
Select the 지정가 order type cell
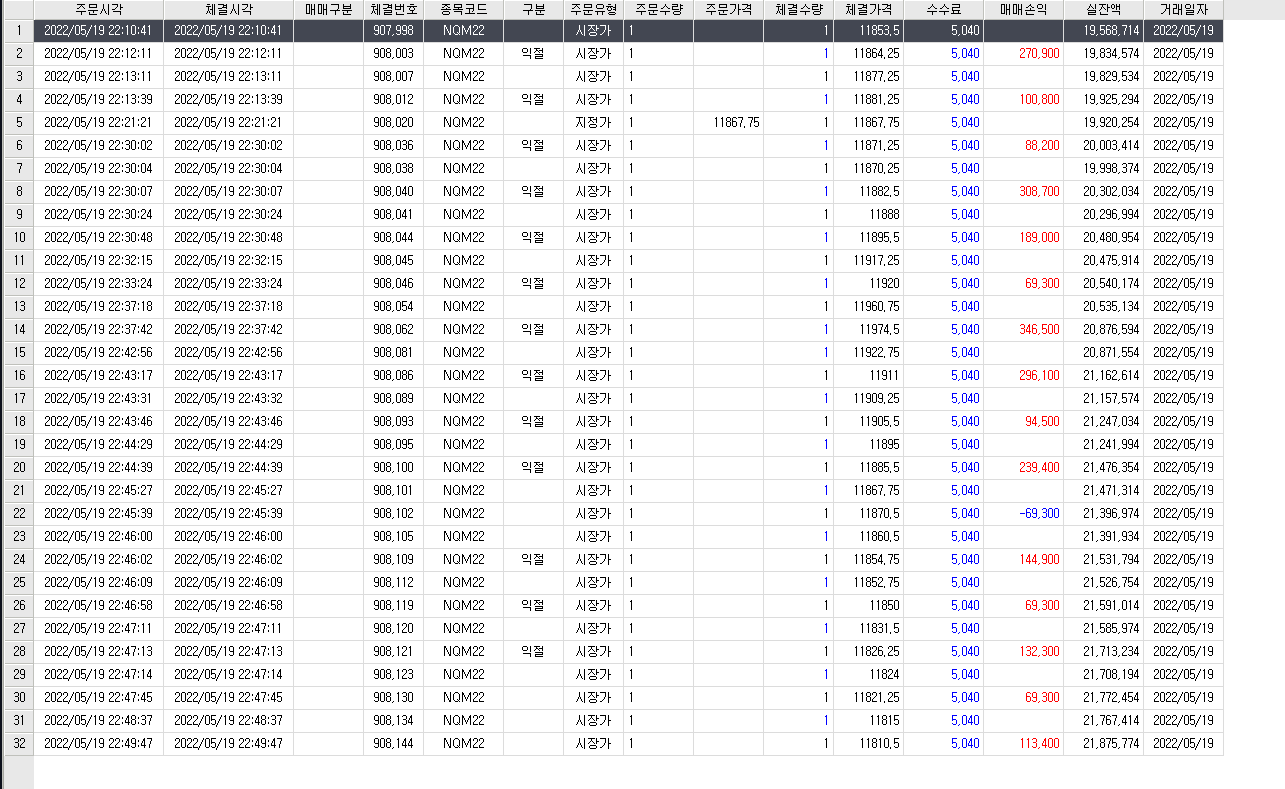click(593, 122)
